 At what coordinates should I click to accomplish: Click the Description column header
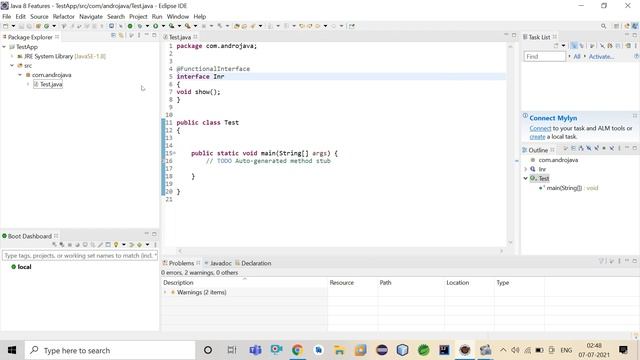point(245,282)
